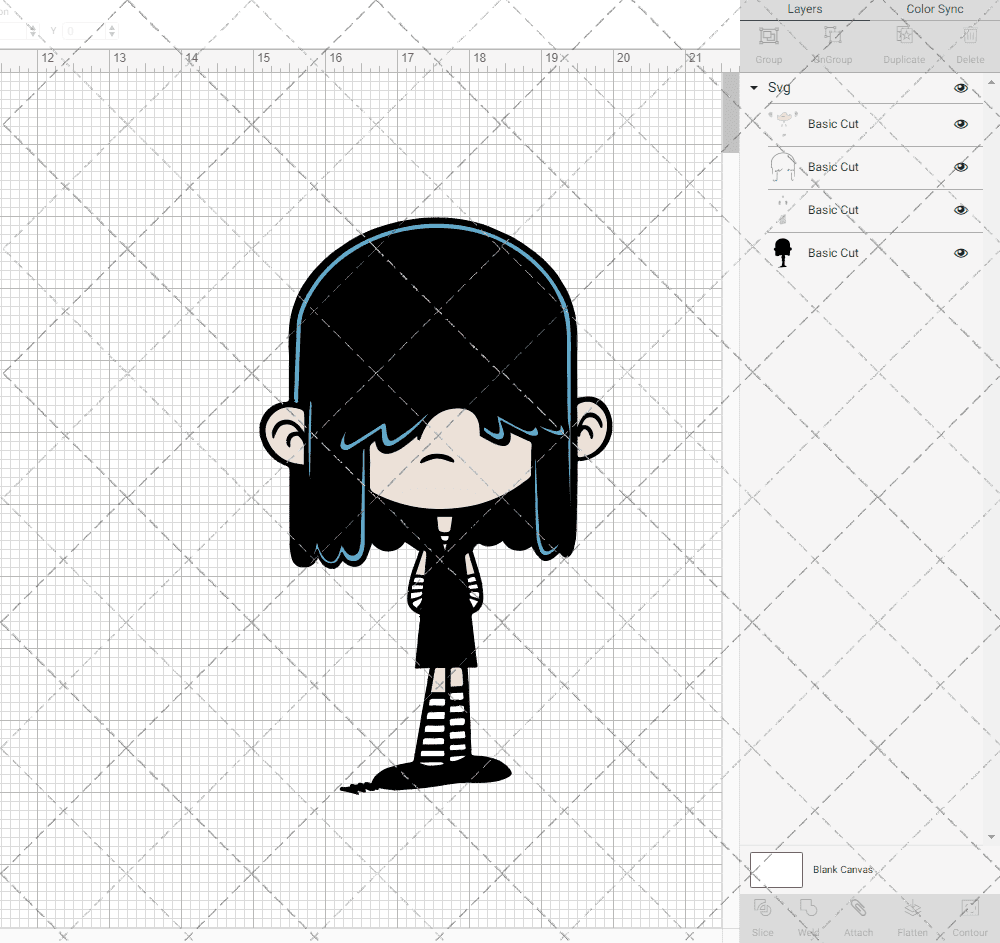The image size is (1000, 943).
Task: Click the layers panel scroll-down arrow
Action: [990, 837]
